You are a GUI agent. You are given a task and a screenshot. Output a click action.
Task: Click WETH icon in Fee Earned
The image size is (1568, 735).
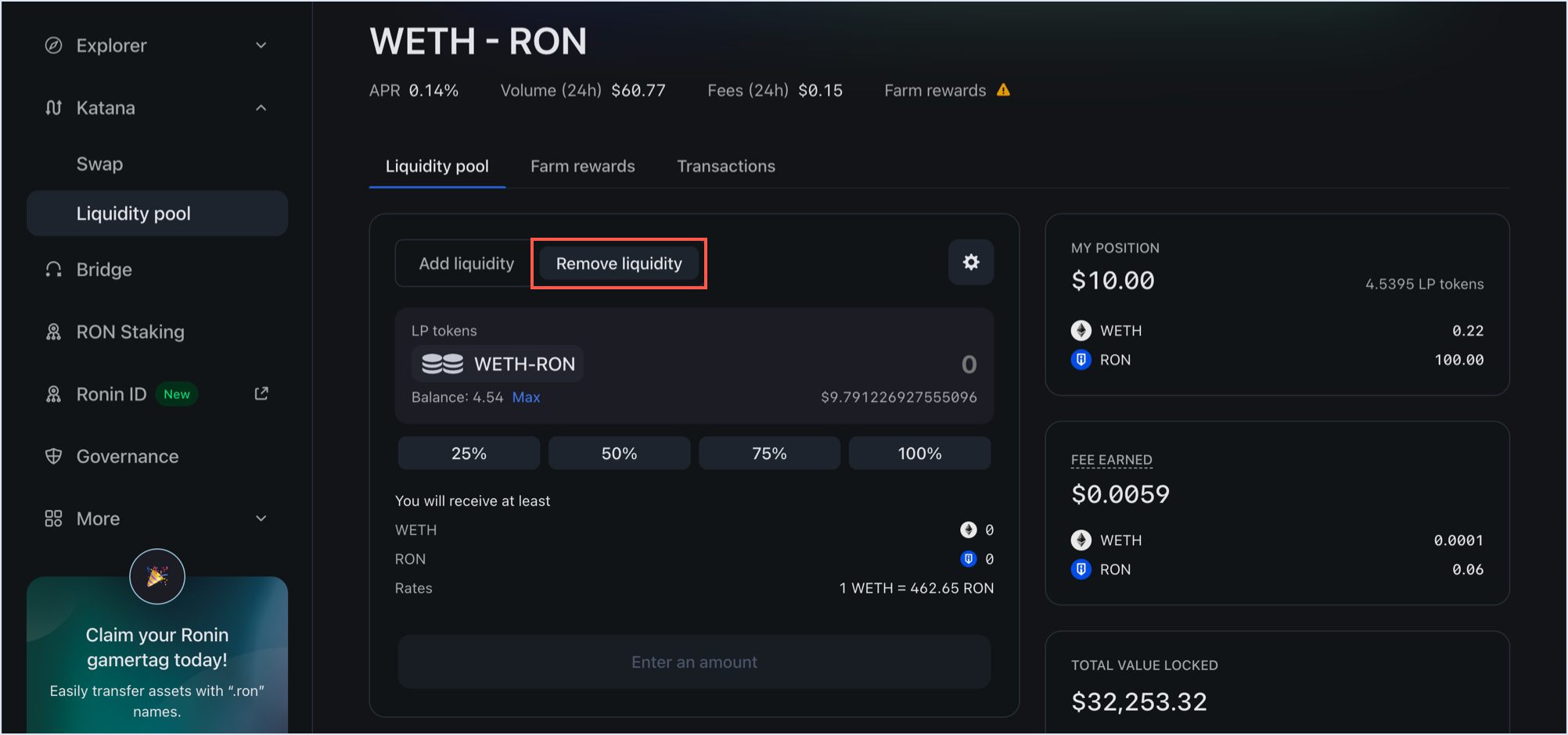1081,540
